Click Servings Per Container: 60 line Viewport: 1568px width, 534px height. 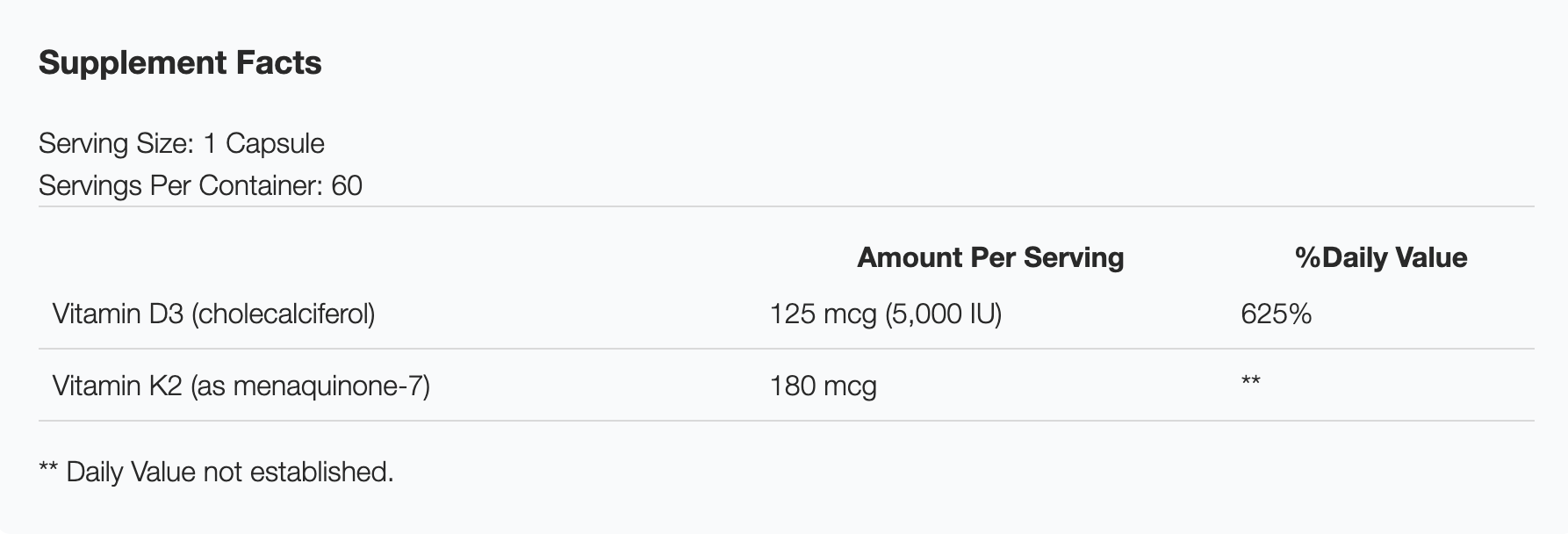pos(200,185)
